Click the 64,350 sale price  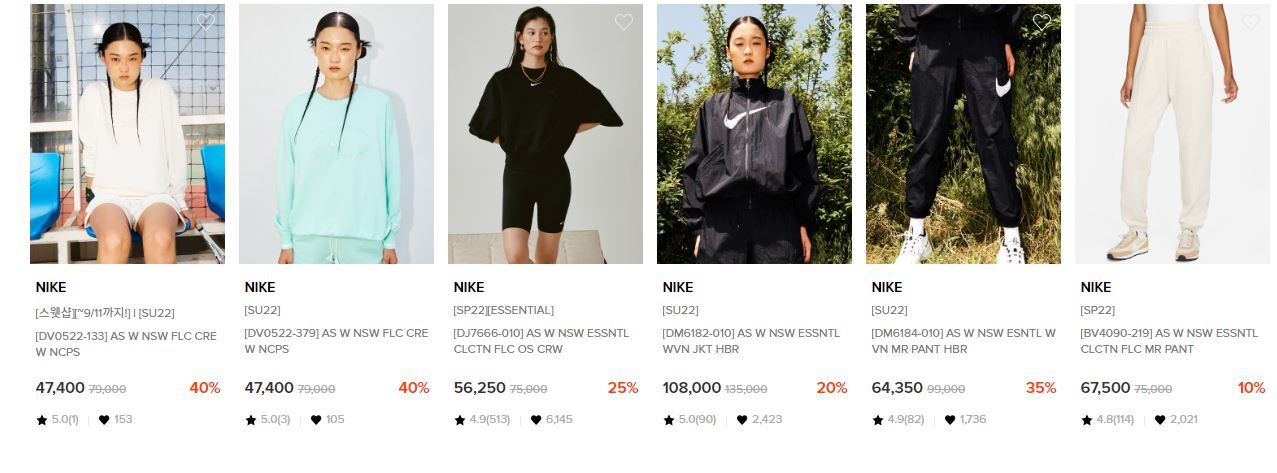click(x=897, y=388)
